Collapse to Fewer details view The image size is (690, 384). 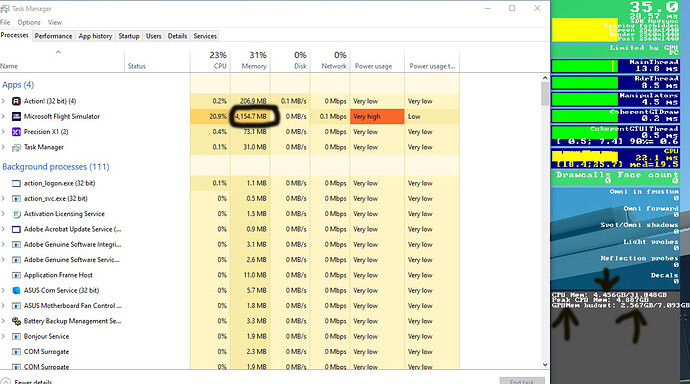pyautogui.click(x=27, y=381)
